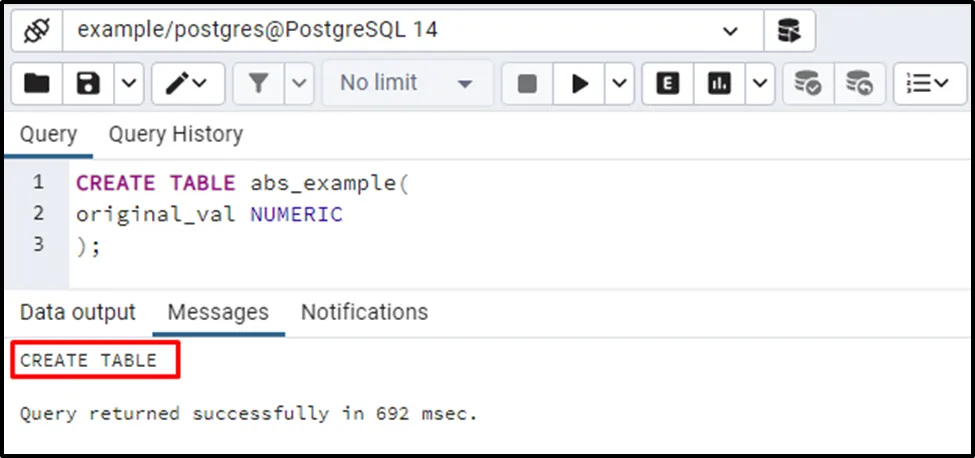Image resolution: width=975 pixels, height=458 pixels.
Task: Click the Execute query play button
Action: point(580,84)
